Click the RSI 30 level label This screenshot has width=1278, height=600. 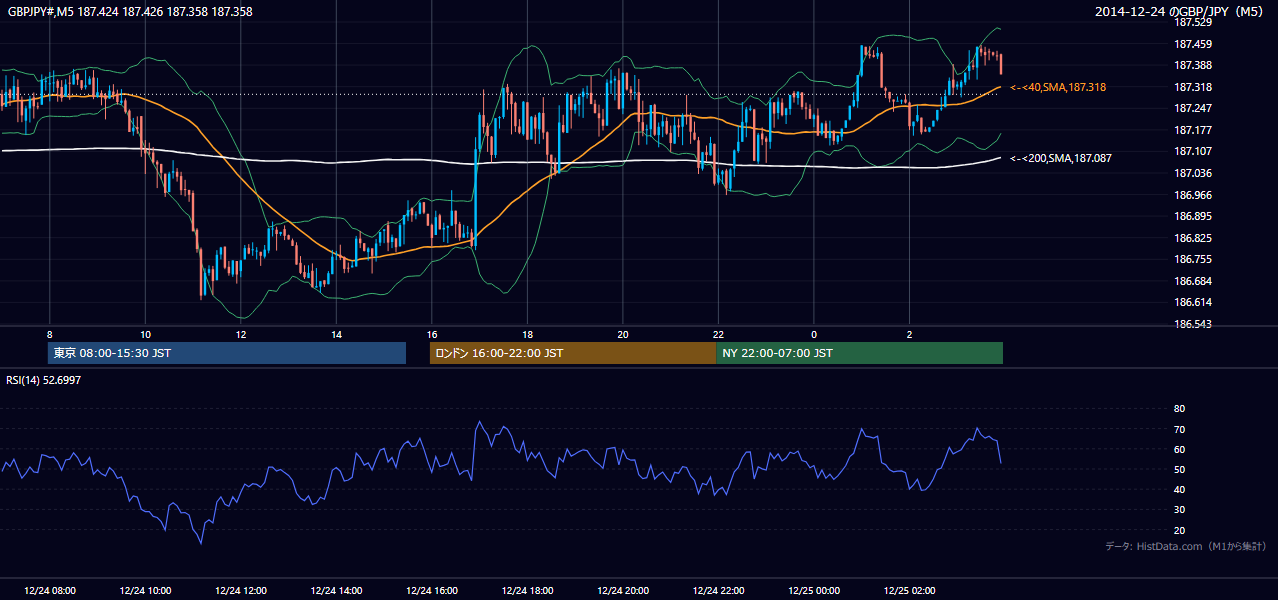tap(1179, 510)
